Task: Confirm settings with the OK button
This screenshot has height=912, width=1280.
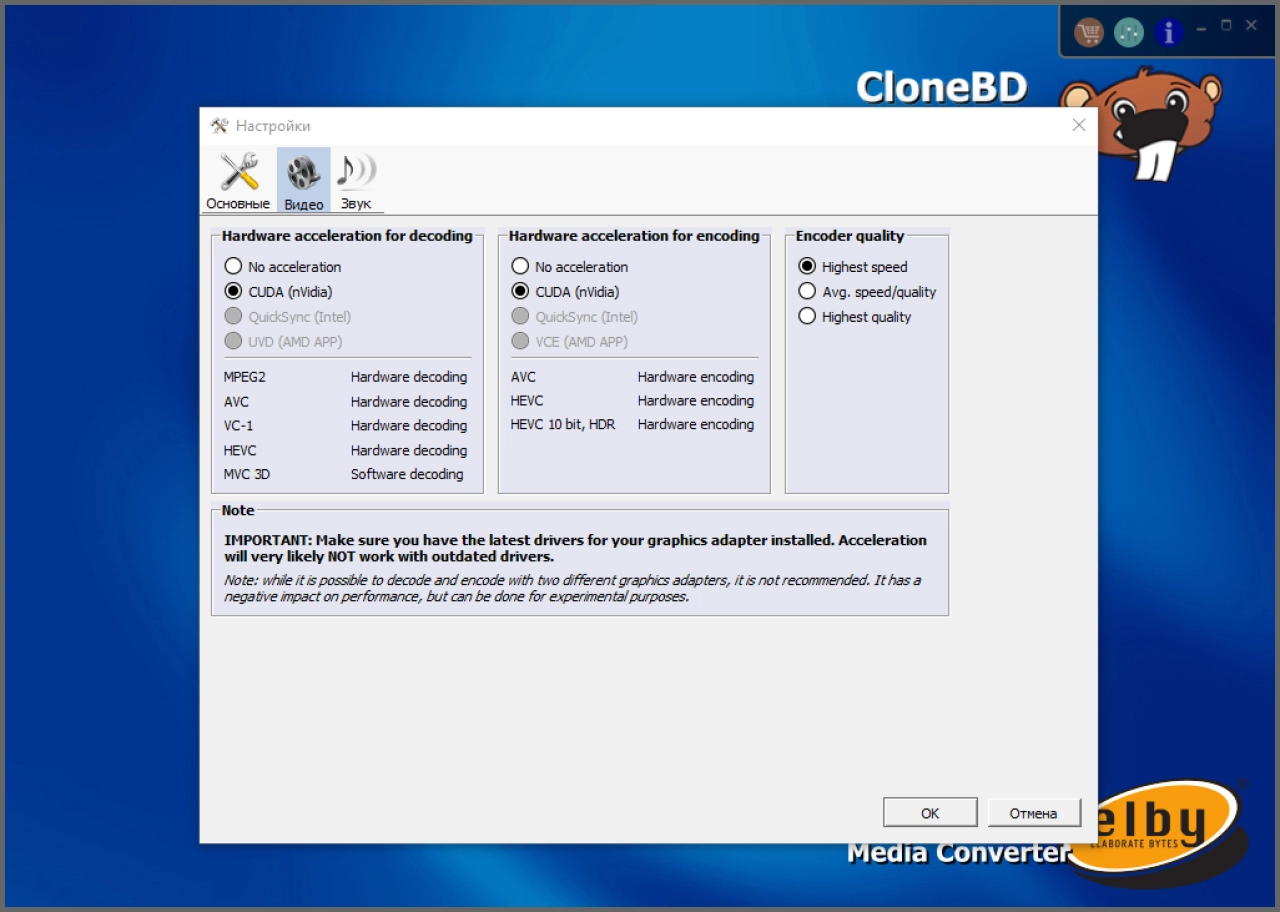Action: point(930,813)
